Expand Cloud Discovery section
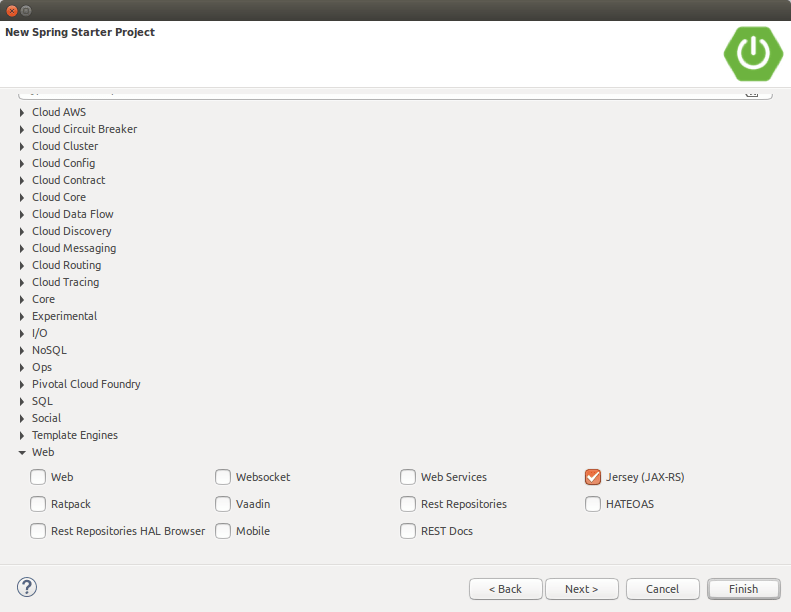791x612 pixels. pos(22,232)
